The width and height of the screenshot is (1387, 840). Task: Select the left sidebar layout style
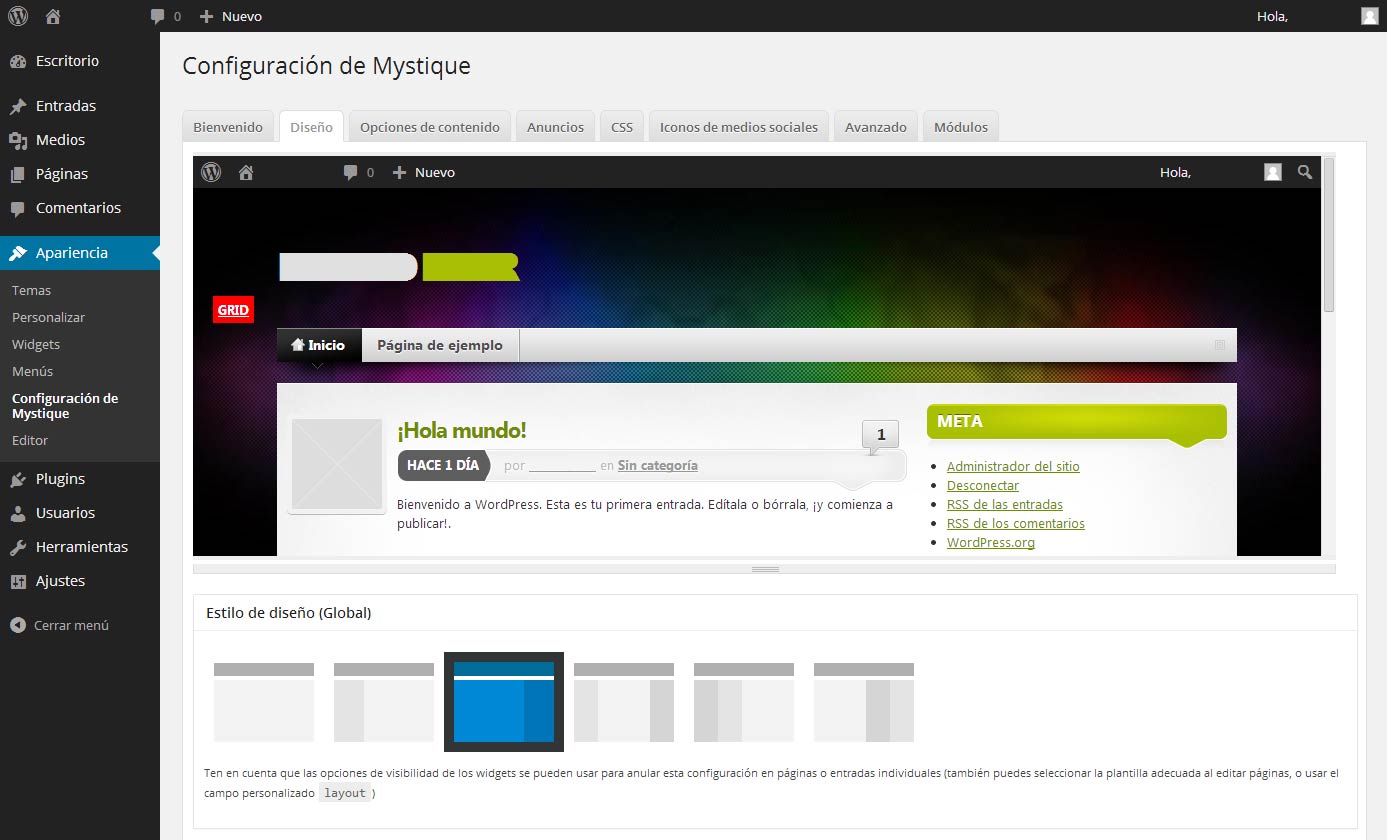(384, 702)
